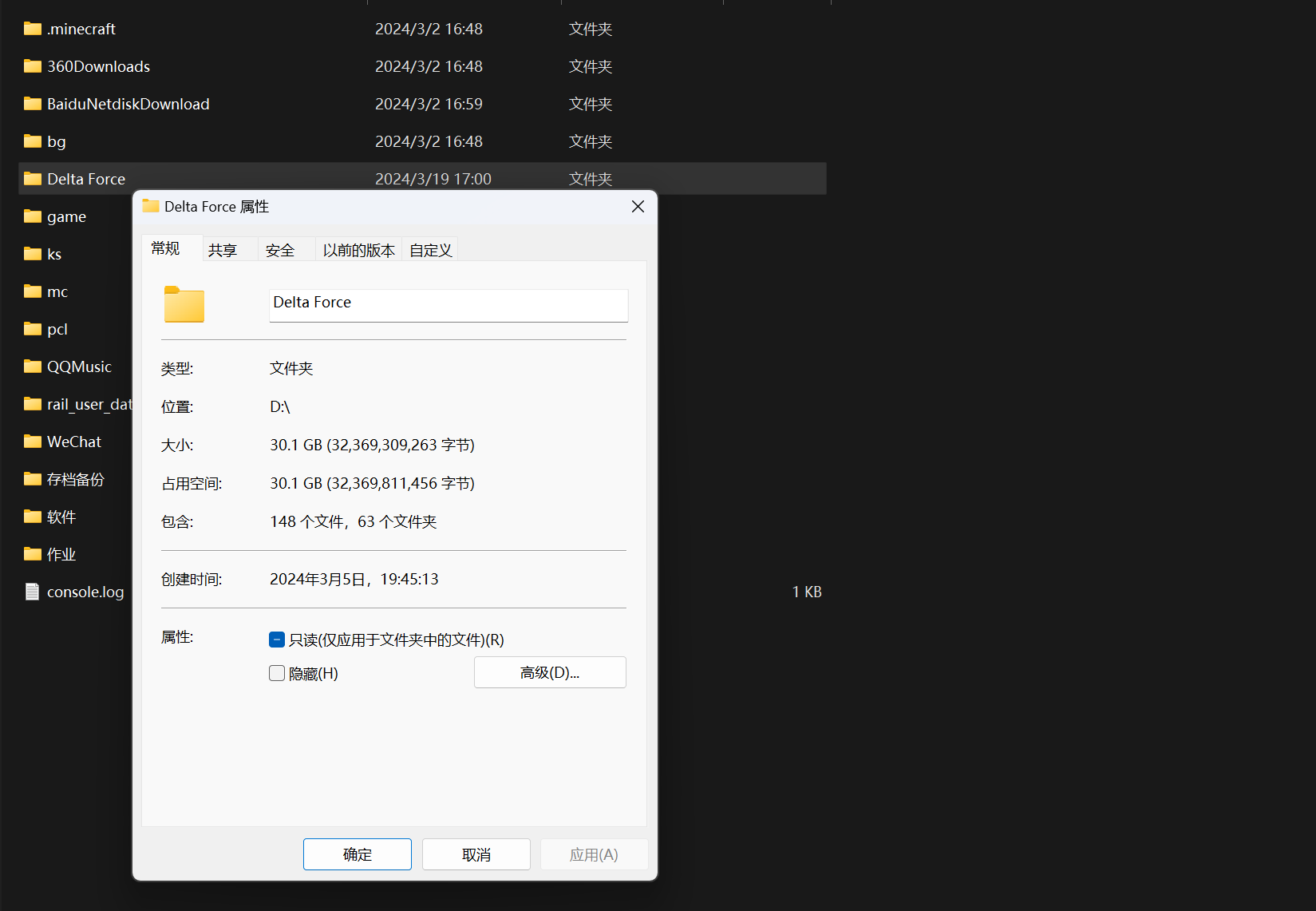The height and width of the screenshot is (911, 1316).
Task: Select the console.log file icon
Action: tap(33, 592)
